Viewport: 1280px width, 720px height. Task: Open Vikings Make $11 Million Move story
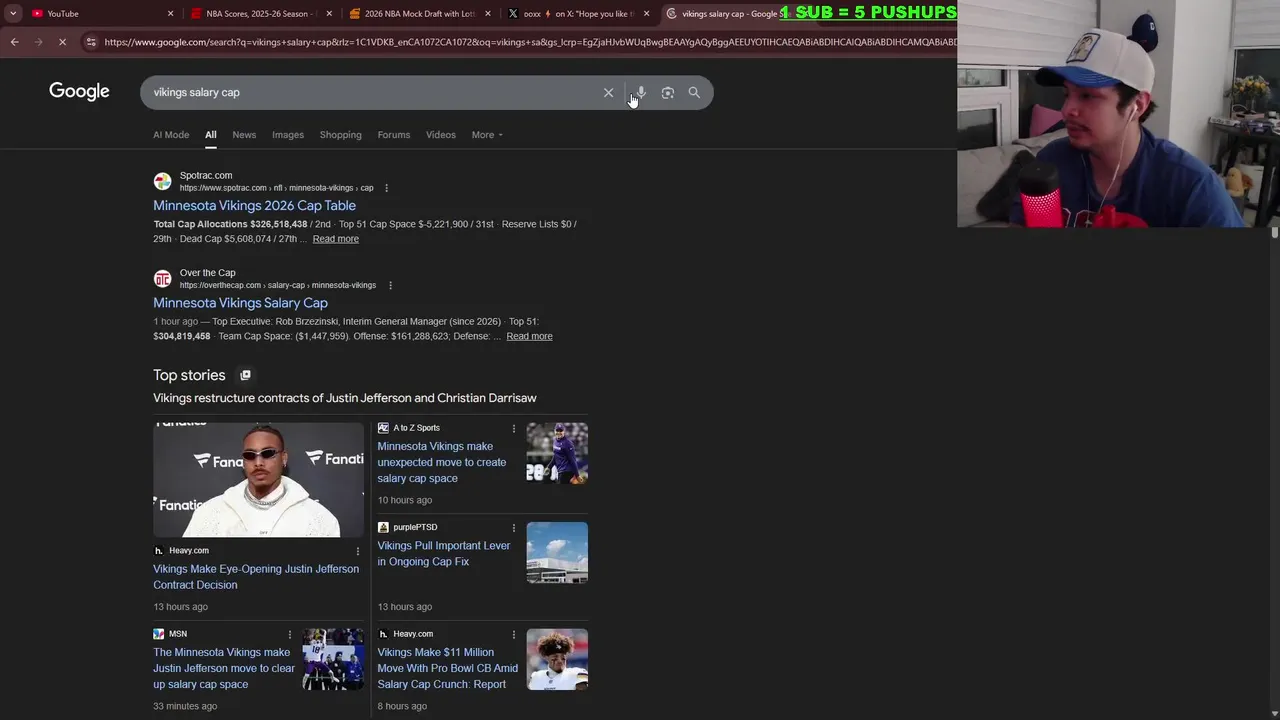pos(447,668)
